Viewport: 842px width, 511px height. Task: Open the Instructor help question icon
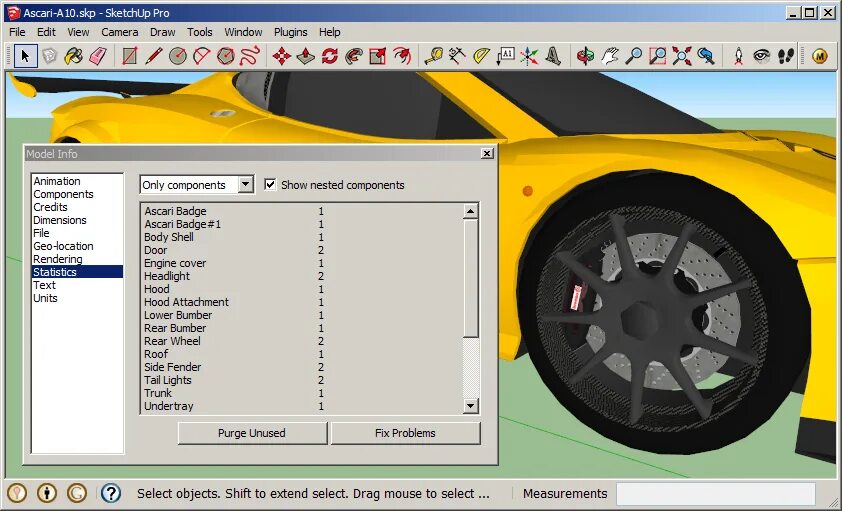point(111,493)
